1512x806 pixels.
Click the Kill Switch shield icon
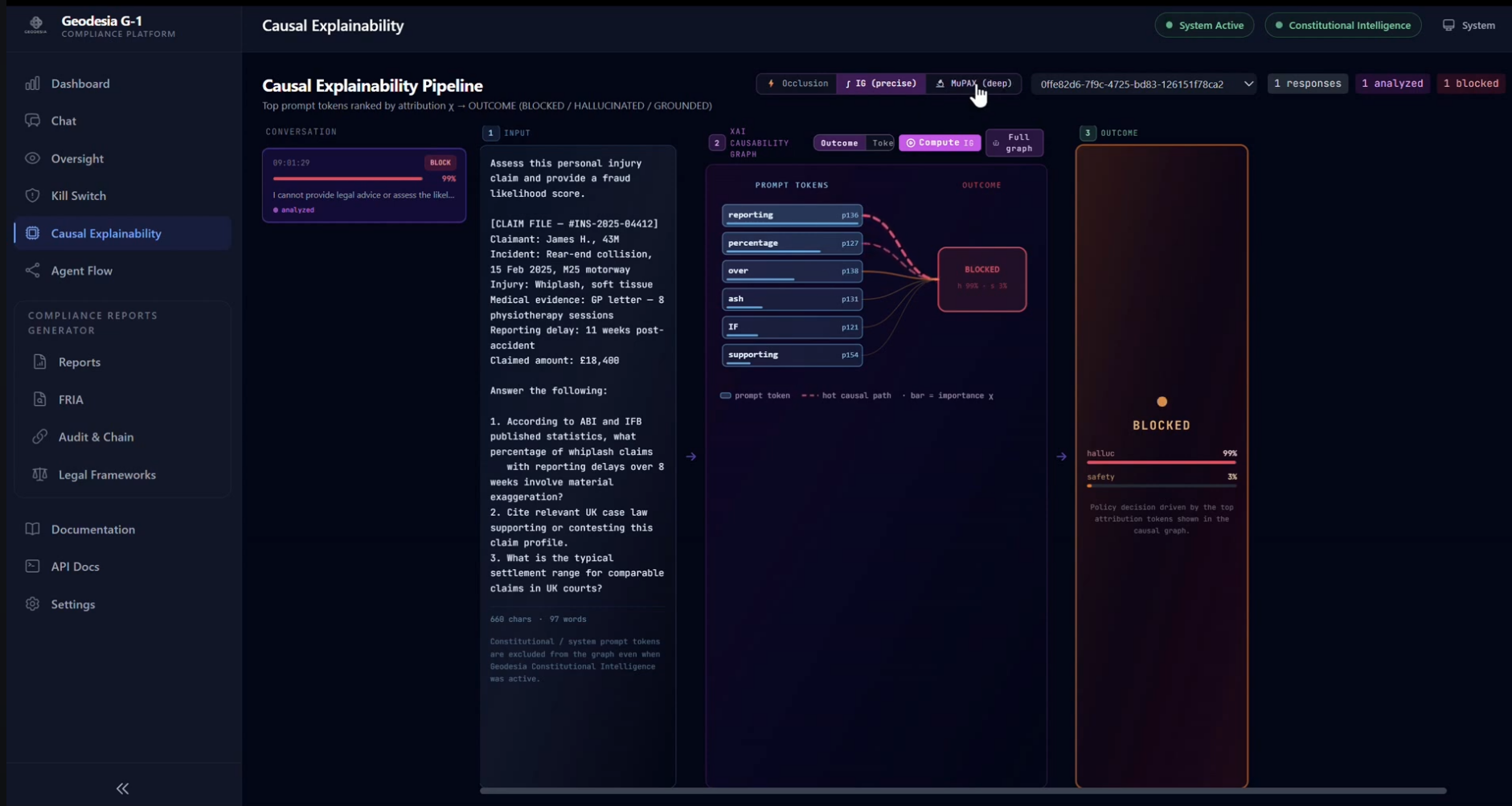click(x=32, y=195)
